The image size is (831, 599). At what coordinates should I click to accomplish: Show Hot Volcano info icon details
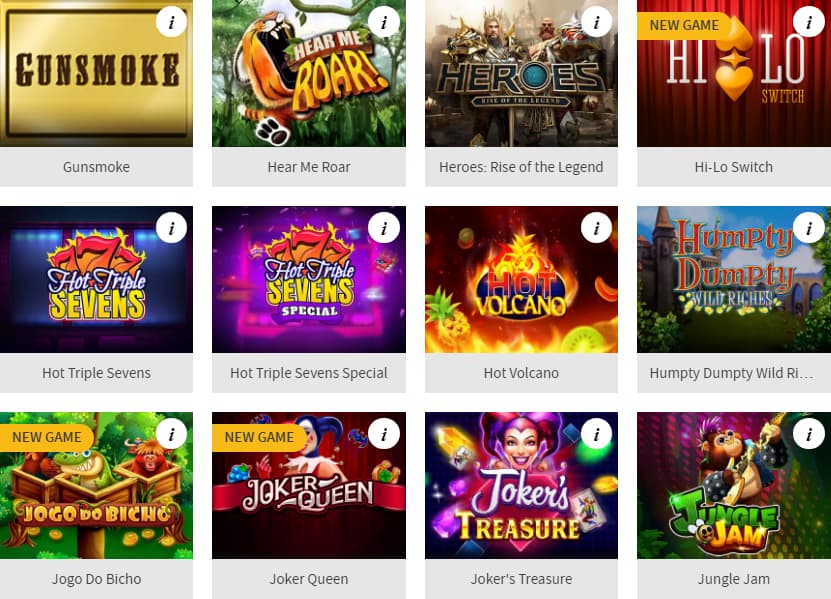pyautogui.click(x=596, y=228)
